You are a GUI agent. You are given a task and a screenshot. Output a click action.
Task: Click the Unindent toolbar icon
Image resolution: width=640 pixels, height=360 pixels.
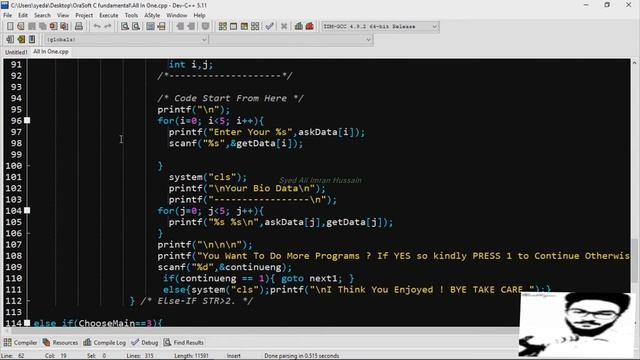click(191, 27)
